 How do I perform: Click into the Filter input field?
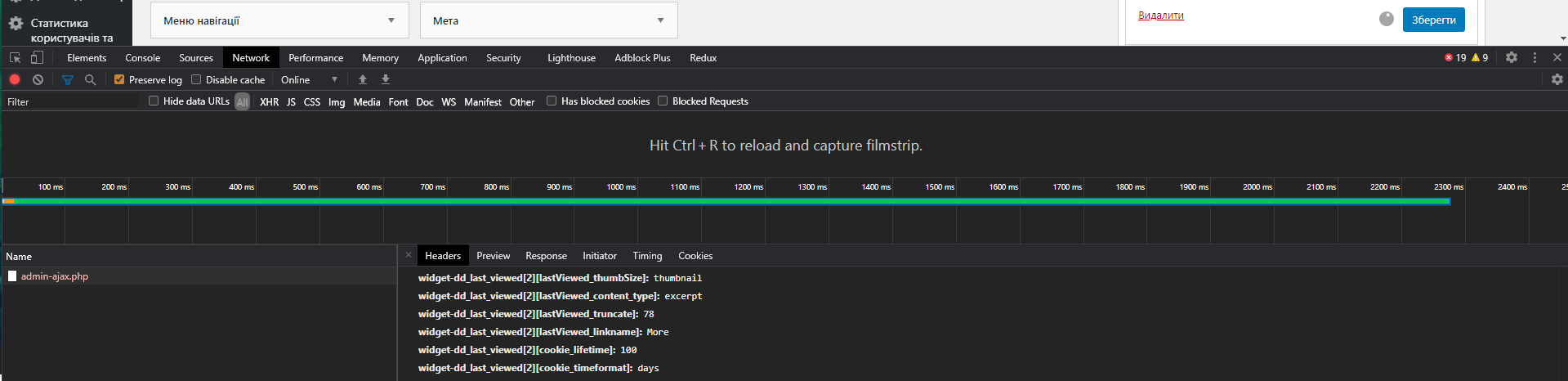coord(70,101)
